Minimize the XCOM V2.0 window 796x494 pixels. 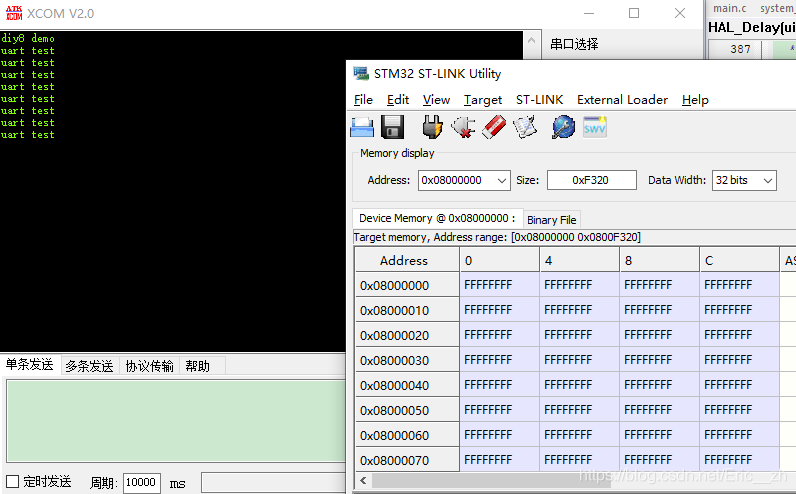click(589, 13)
